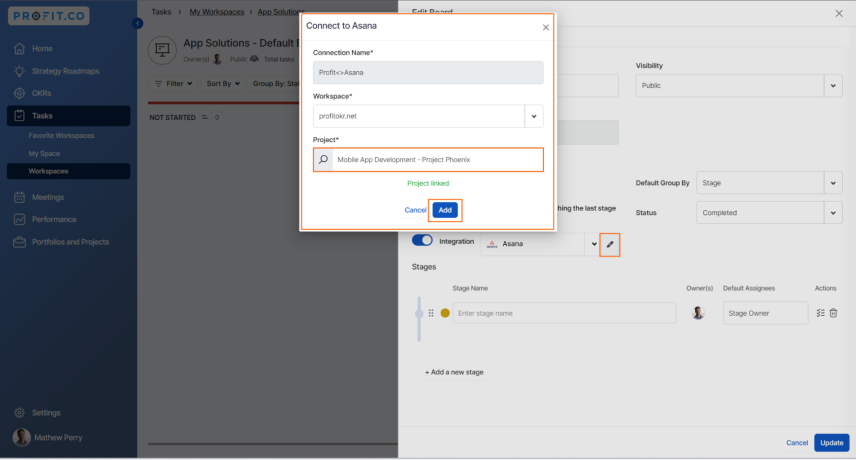Click the Tasks breadcrumb
Viewport: 856px width, 460px height.
[x=161, y=11]
